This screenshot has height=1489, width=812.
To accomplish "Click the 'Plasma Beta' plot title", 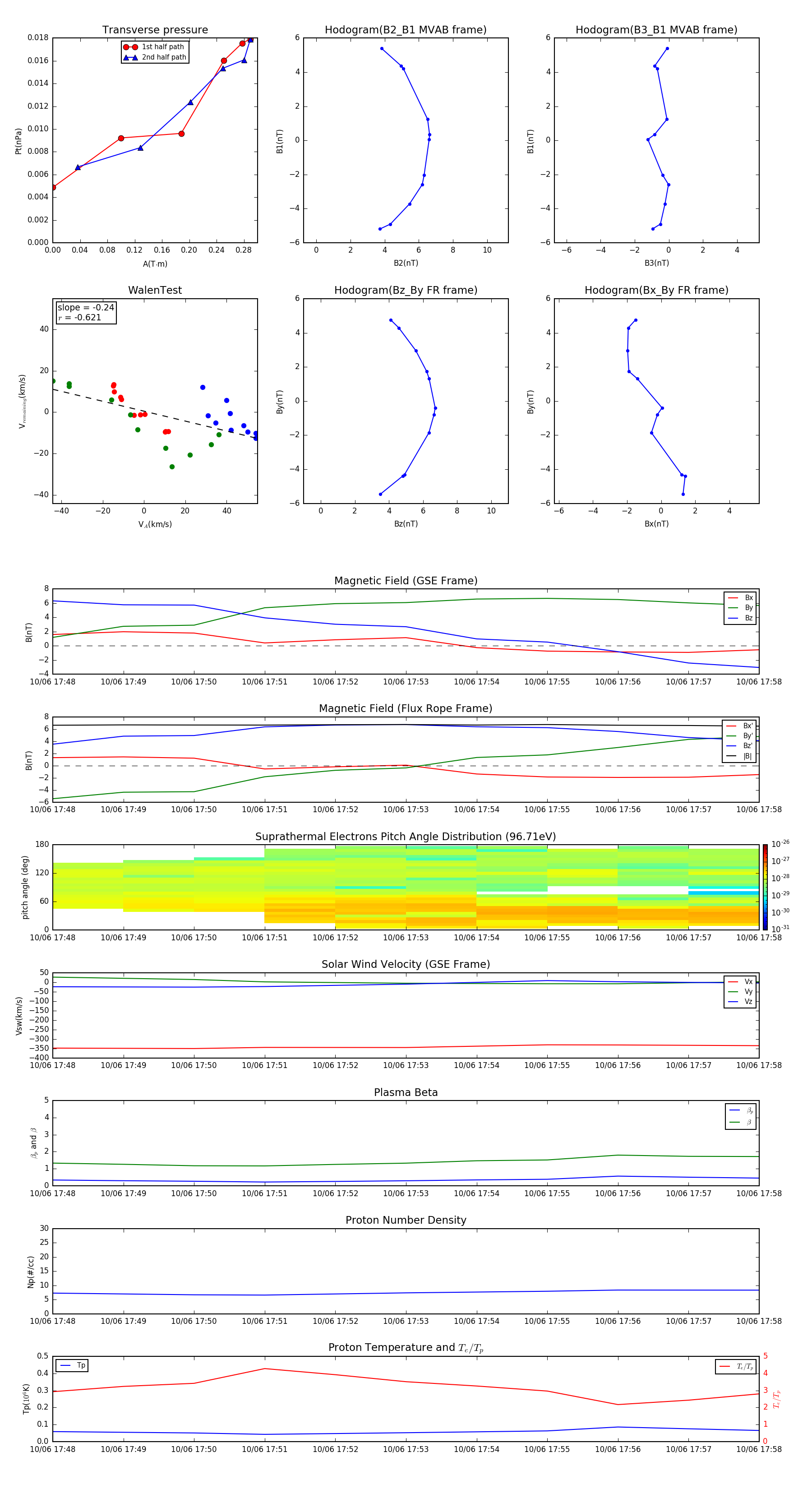I will (x=406, y=1093).
